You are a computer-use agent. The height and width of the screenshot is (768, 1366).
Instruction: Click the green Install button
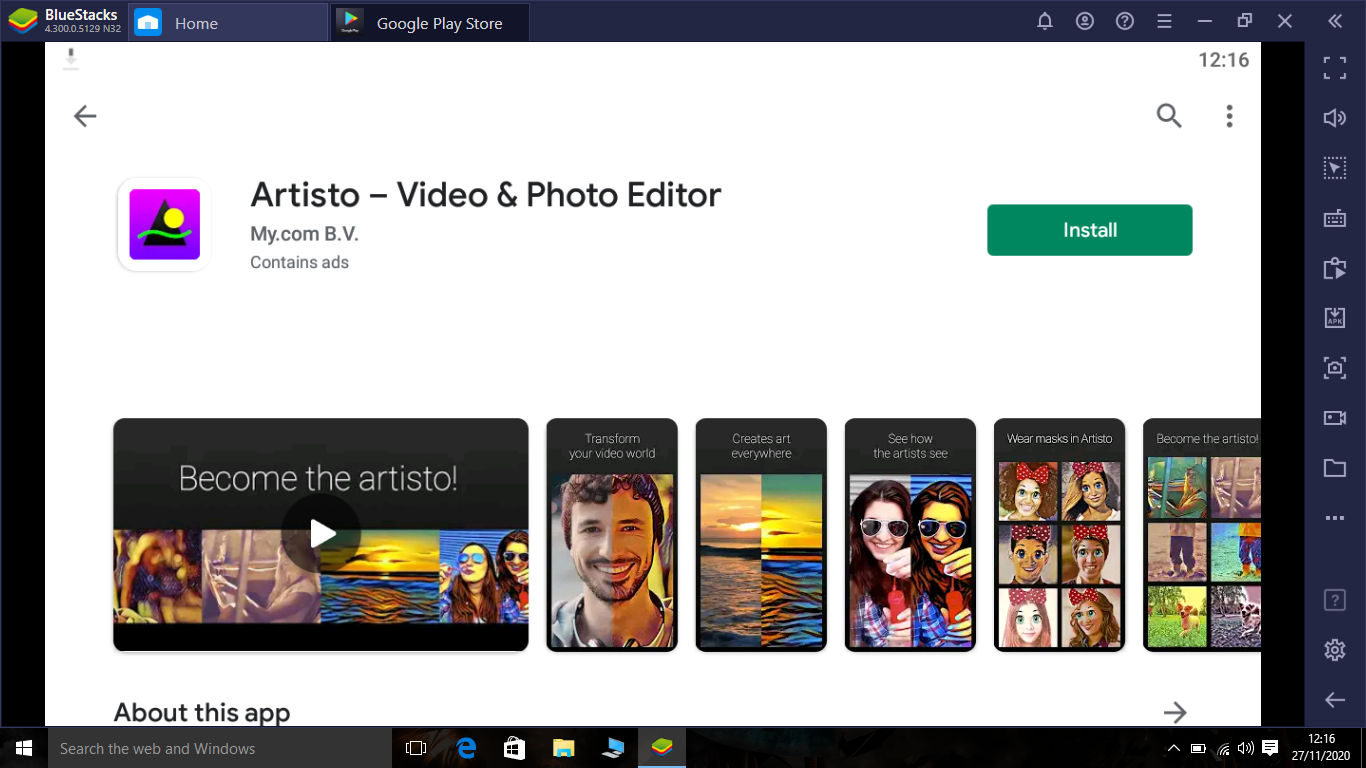(1089, 230)
